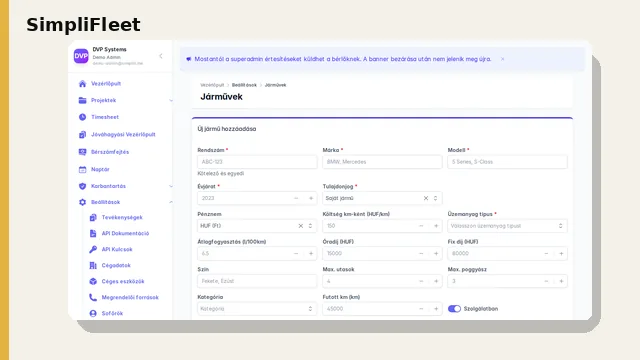The height and width of the screenshot is (360, 640).
Task: Click the Beállítások gear icon
Action: [x=82, y=202]
